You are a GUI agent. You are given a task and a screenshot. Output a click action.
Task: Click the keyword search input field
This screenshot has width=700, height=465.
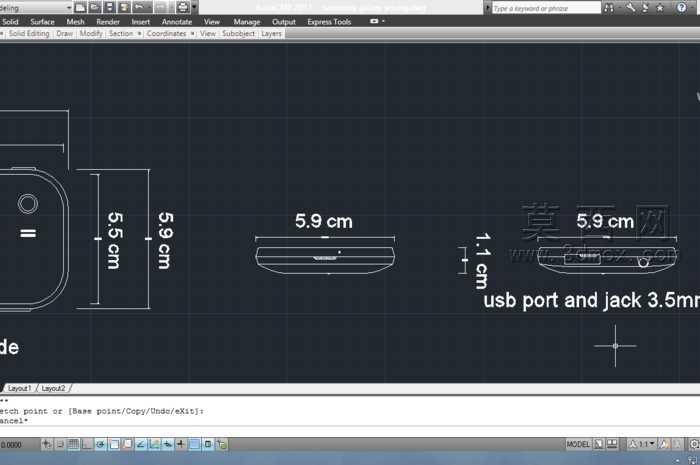546,8
